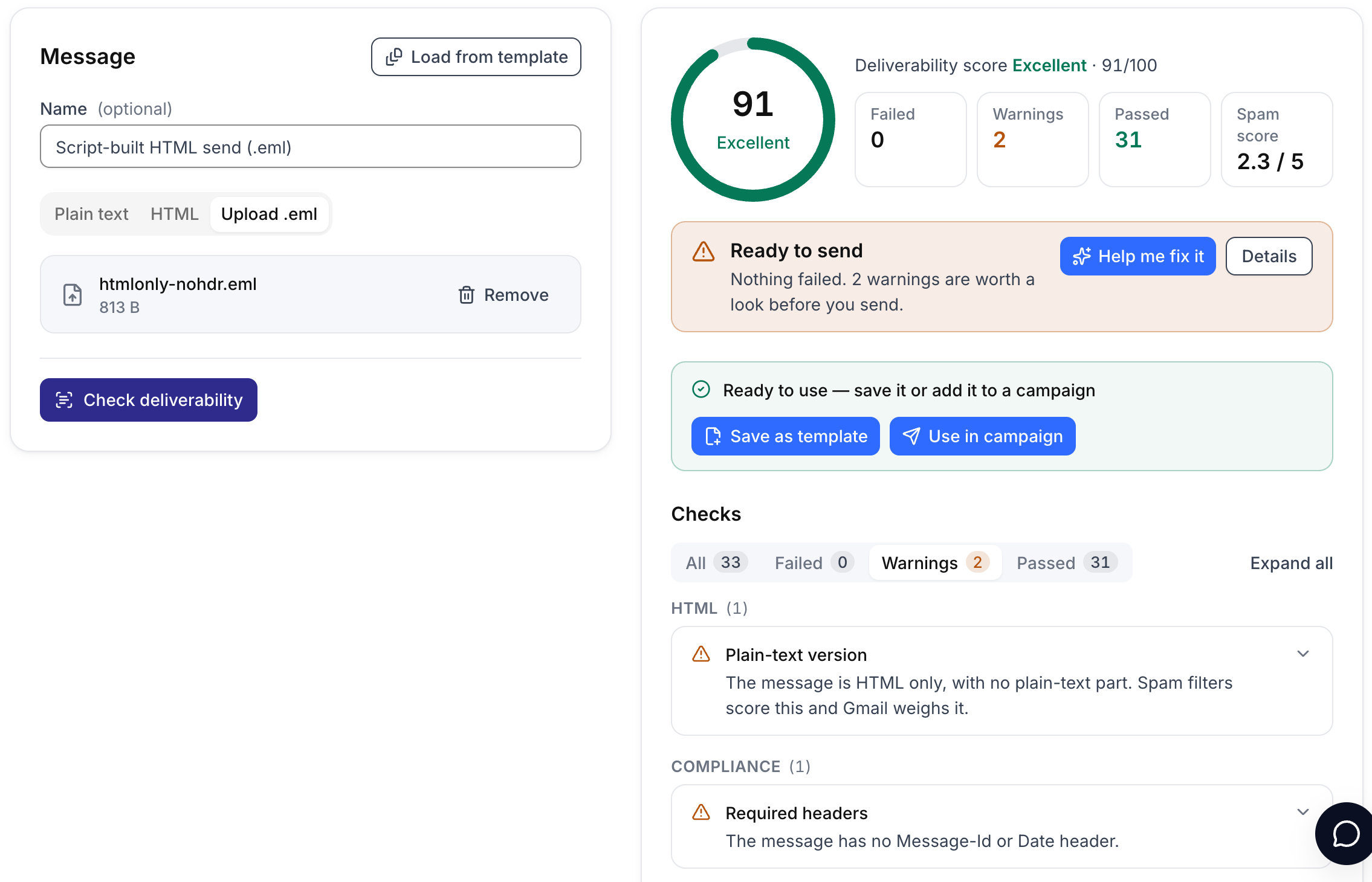Click the Load from template button
Image resolution: width=1372 pixels, height=882 pixels.
(476, 57)
